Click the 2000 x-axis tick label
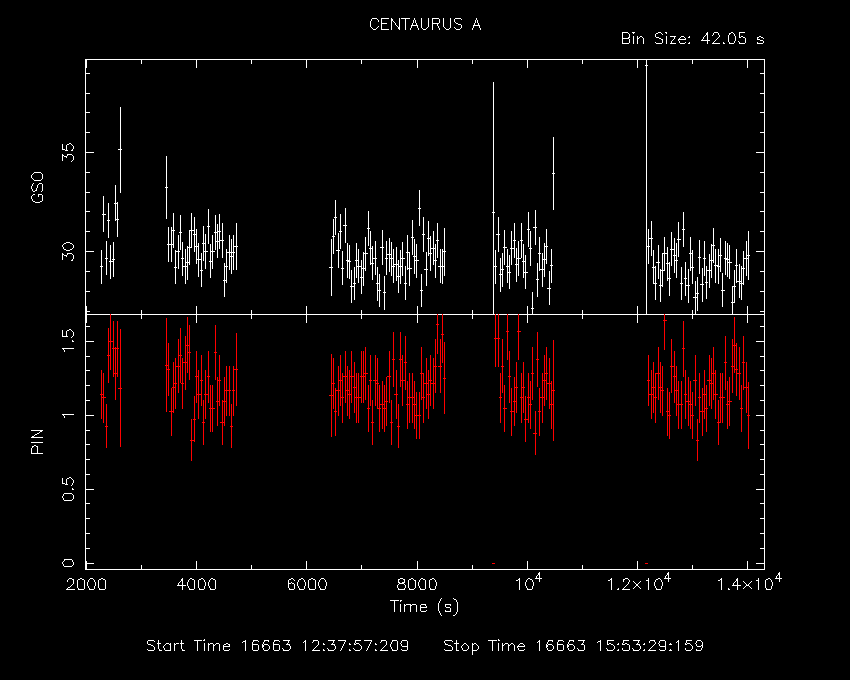Viewport: 850px width, 680px height. 86,585
